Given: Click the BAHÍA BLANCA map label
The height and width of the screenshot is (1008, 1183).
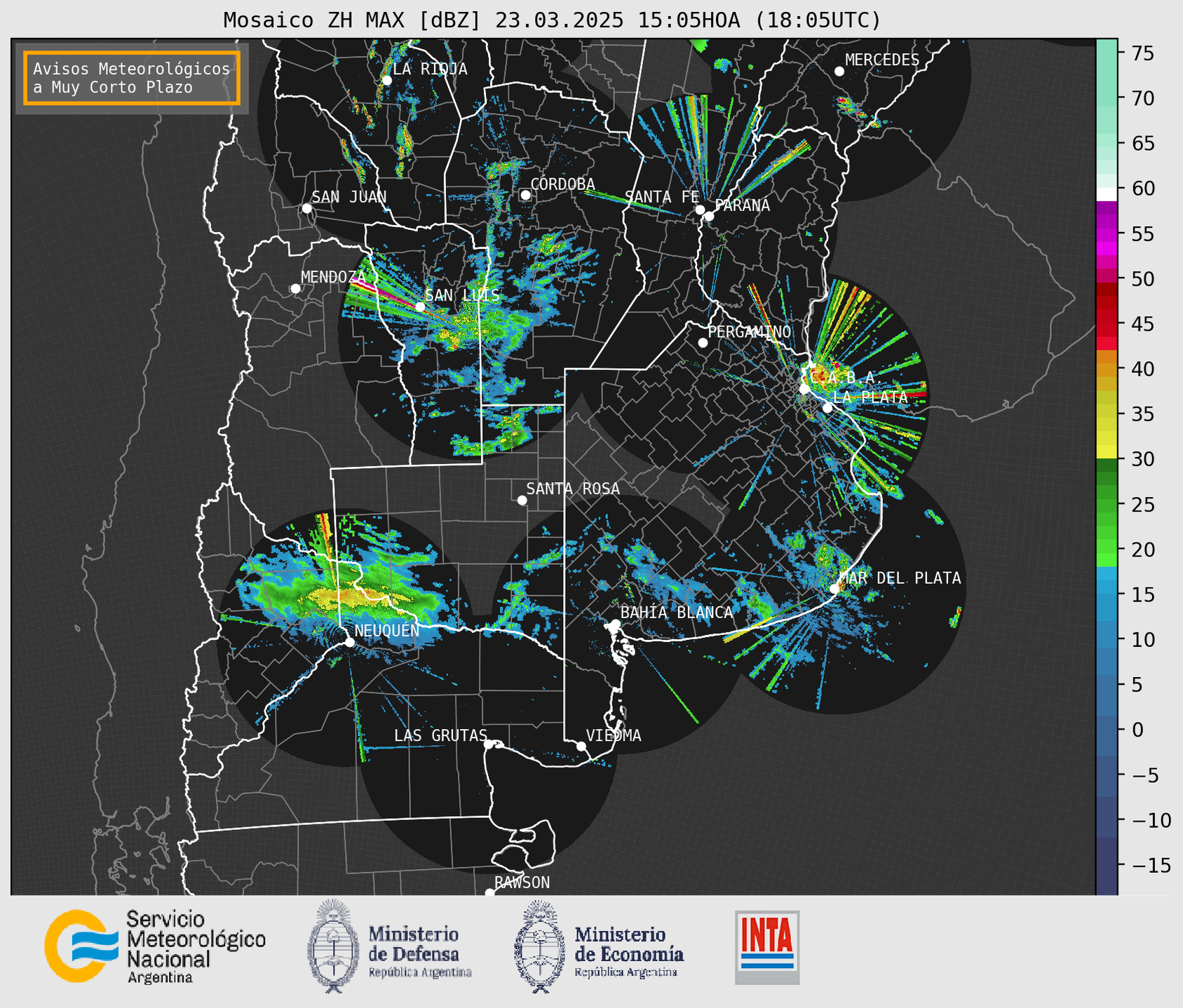Looking at the screenshot, I should coord(677,612).
